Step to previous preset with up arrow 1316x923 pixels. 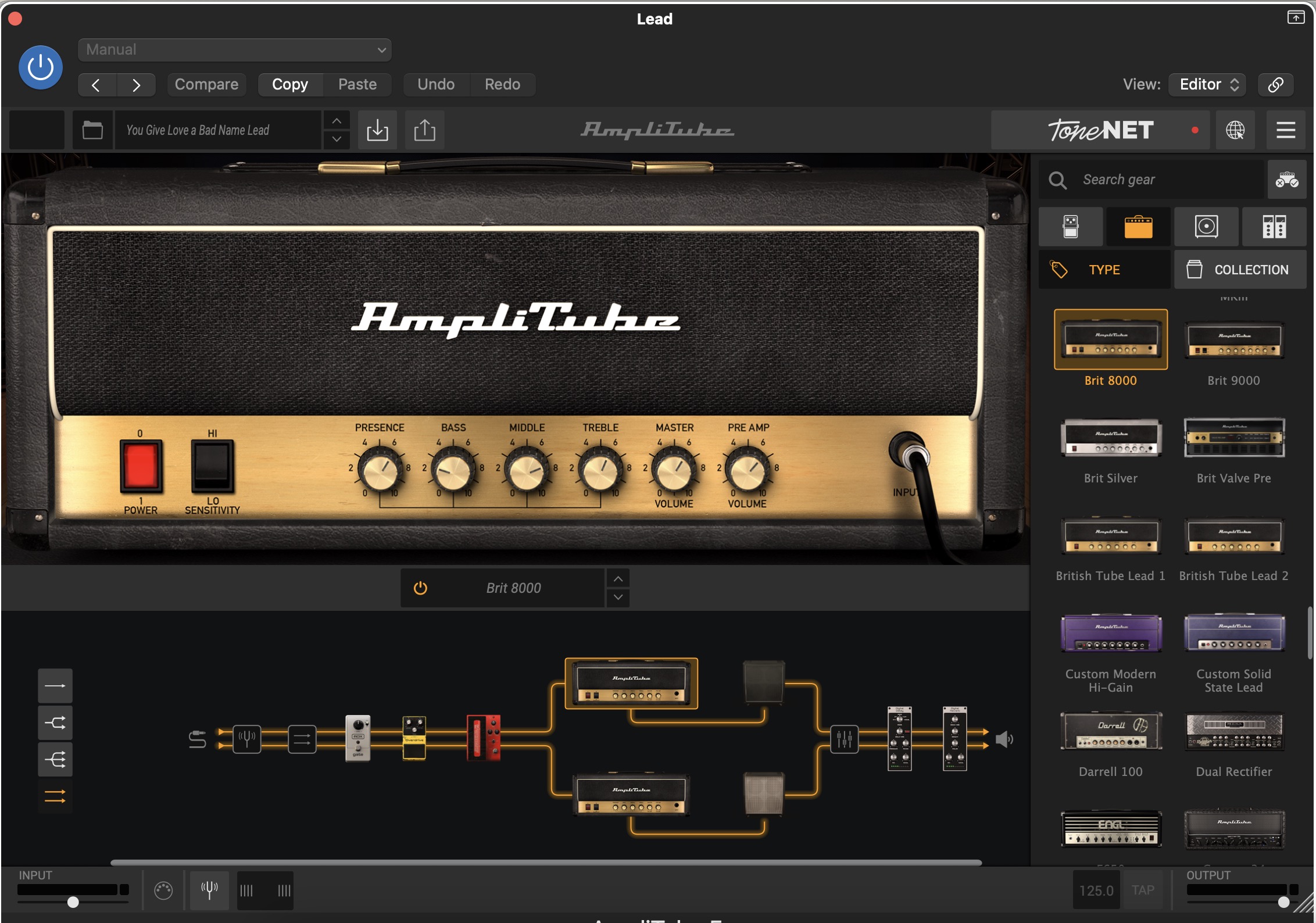tap(337, 120)
